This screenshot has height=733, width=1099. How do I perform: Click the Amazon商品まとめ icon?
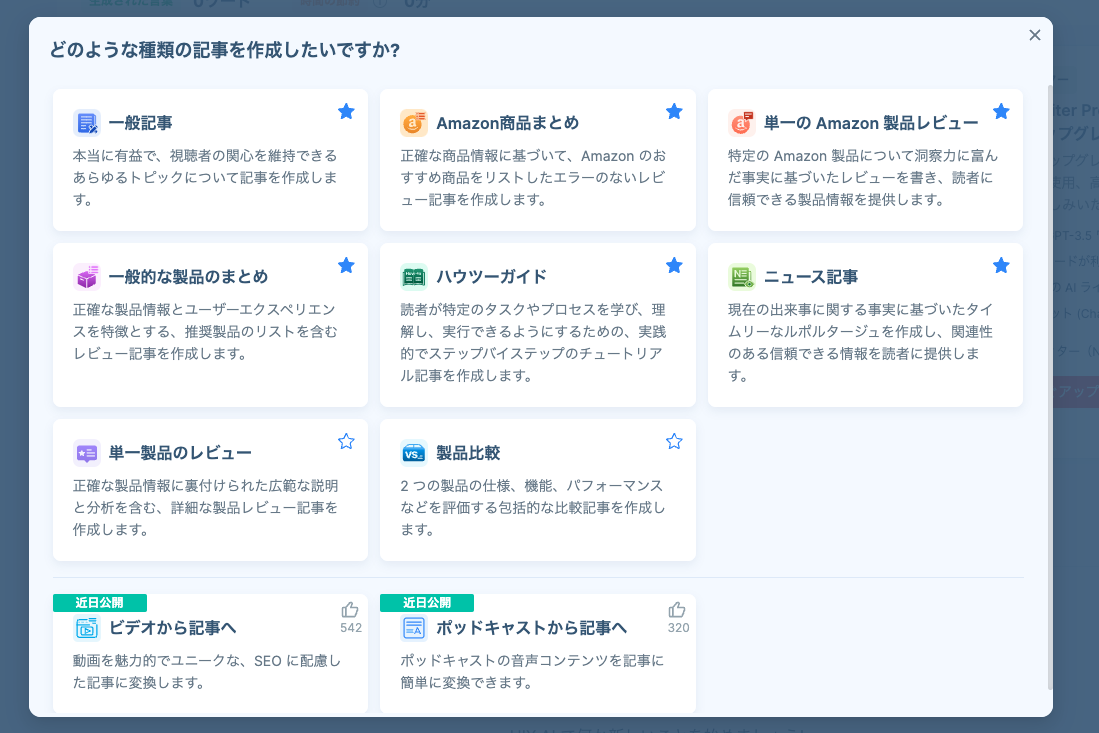[414, 123]
